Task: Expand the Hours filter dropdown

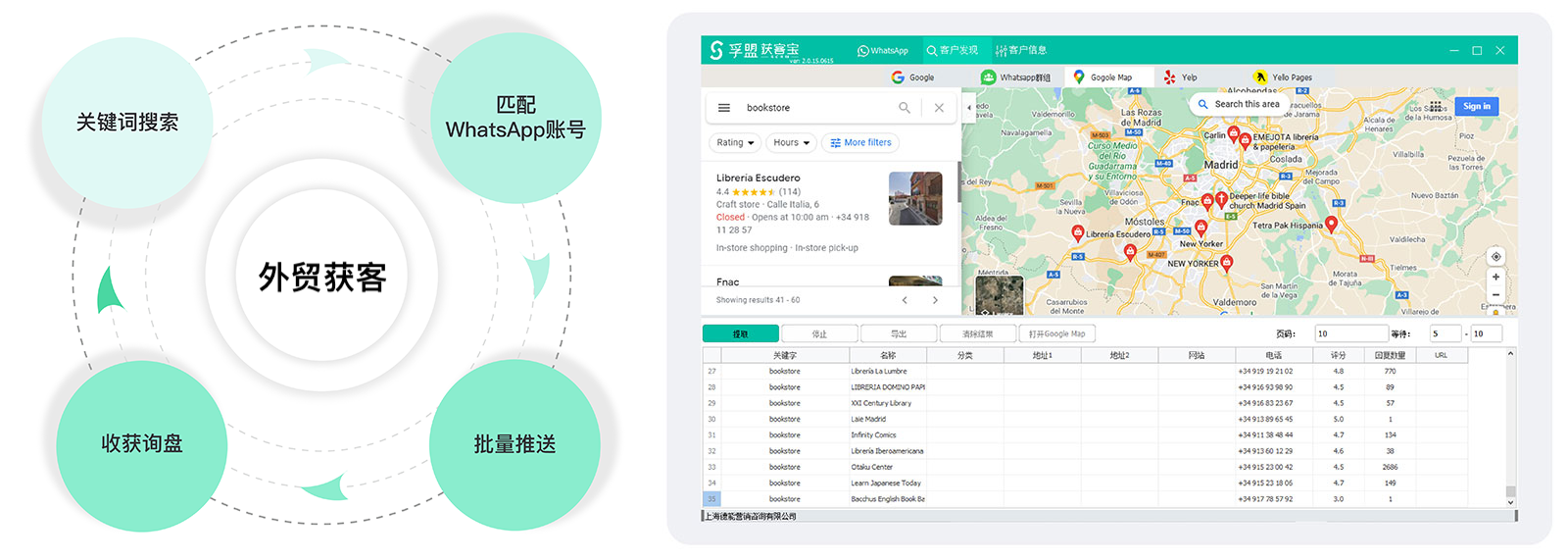Action: [x=791, y=143]
